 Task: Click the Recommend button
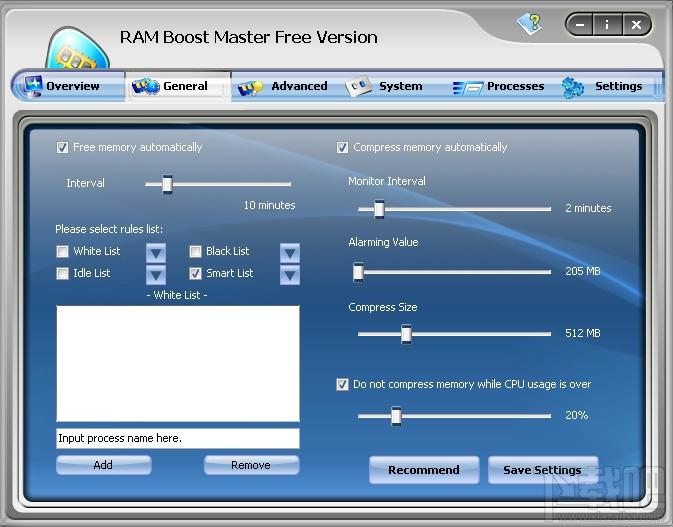tap(424, 470)
